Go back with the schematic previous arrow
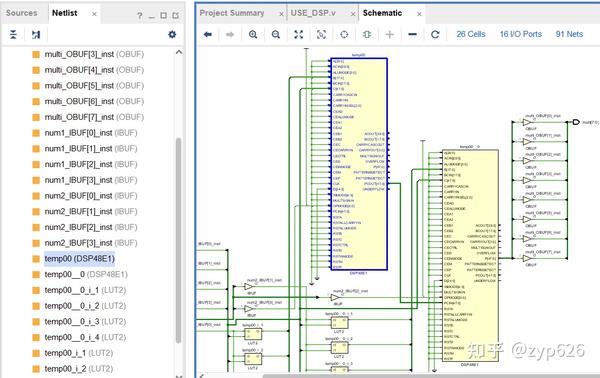600x378 pixels. point(208,34)
